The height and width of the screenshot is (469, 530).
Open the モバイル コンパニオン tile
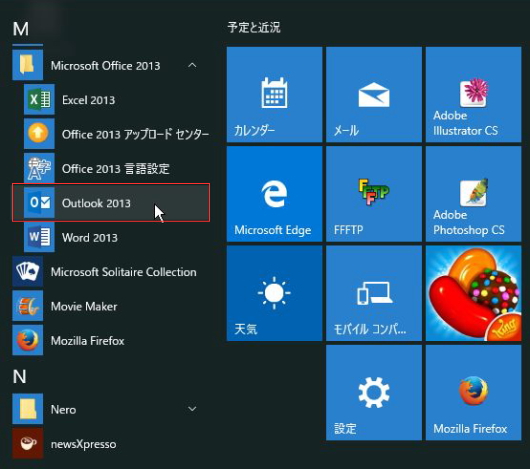374,293
